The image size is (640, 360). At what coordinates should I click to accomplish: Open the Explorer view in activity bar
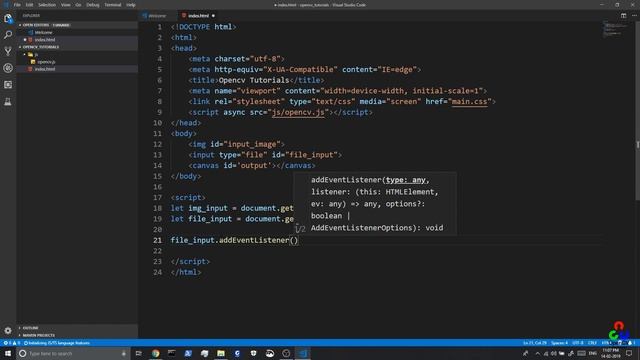[8, 18]
